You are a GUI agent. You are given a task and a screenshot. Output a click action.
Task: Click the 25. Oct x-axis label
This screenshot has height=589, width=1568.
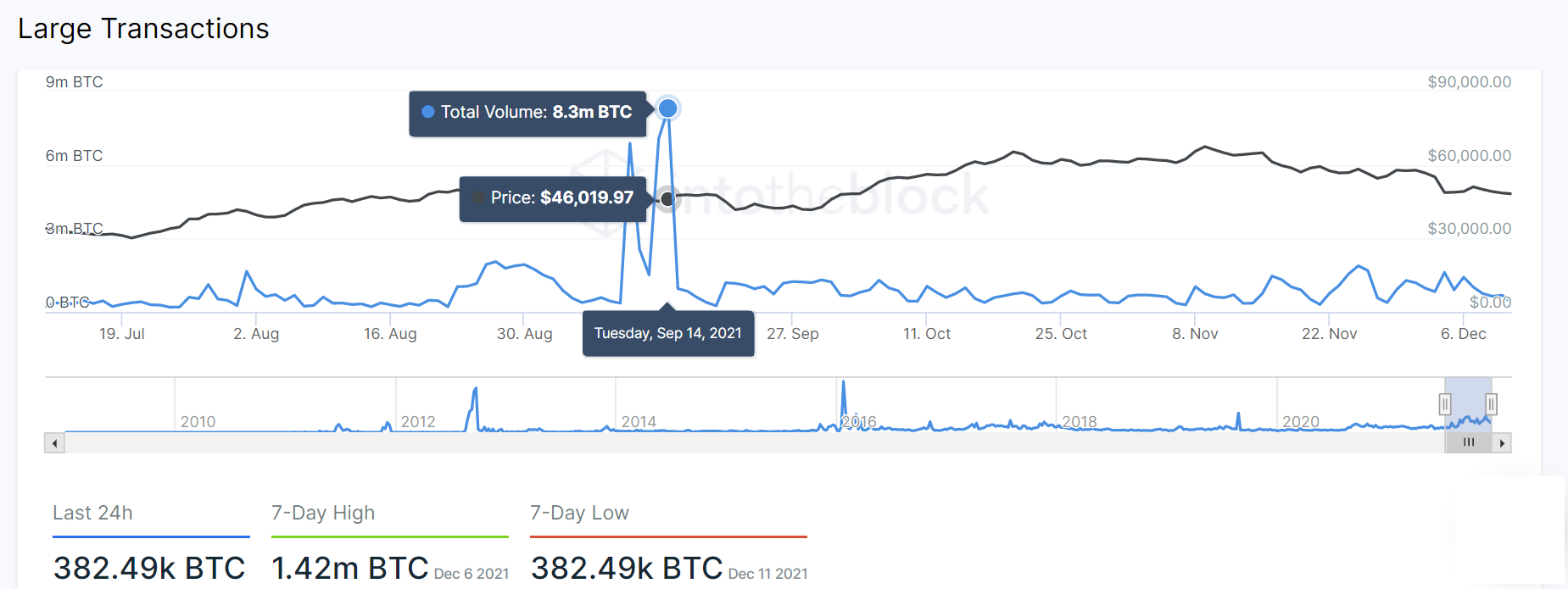[x=1061, y=334]
